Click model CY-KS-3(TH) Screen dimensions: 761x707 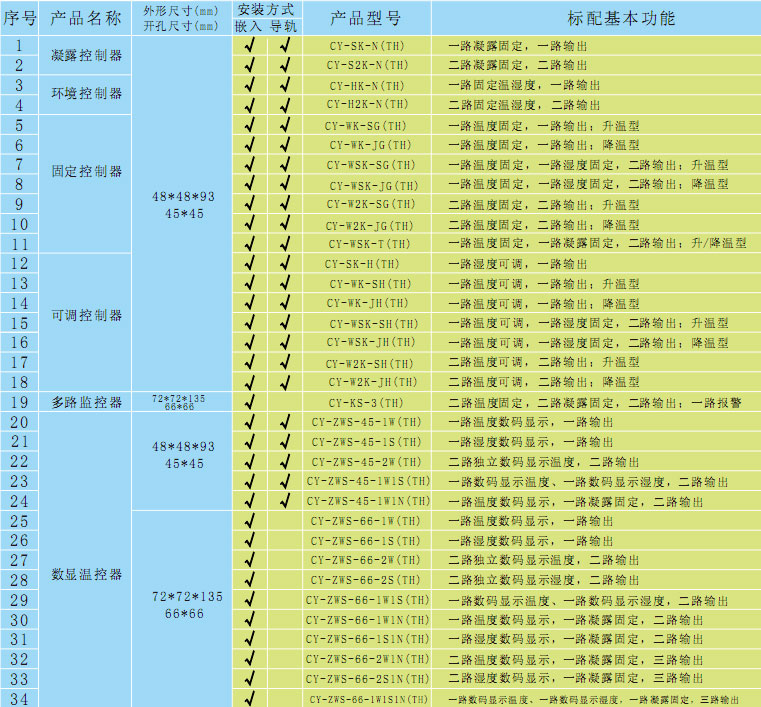tap(367, 402)
